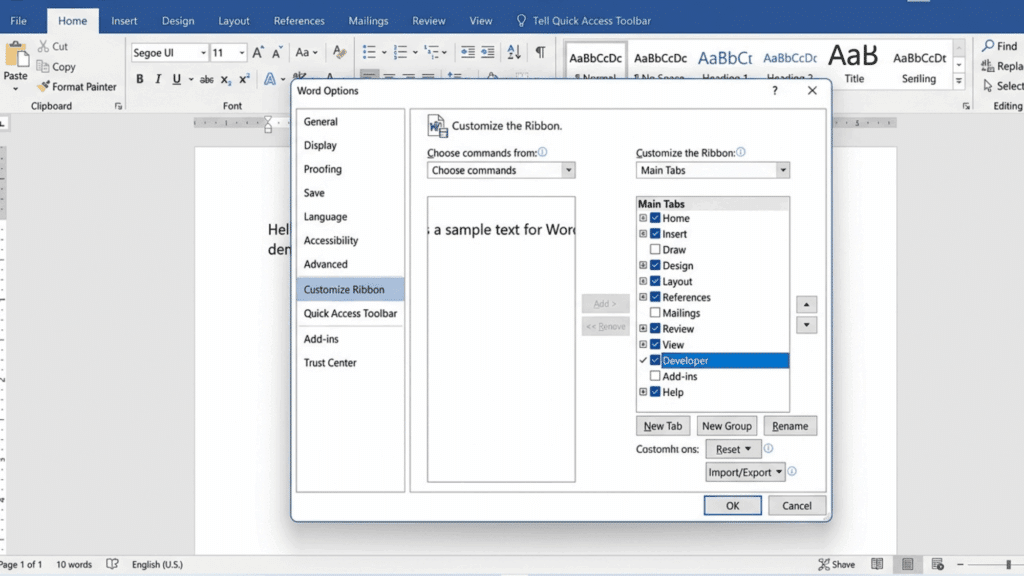Click the spelling check icon in status bar

coord(113,563)
